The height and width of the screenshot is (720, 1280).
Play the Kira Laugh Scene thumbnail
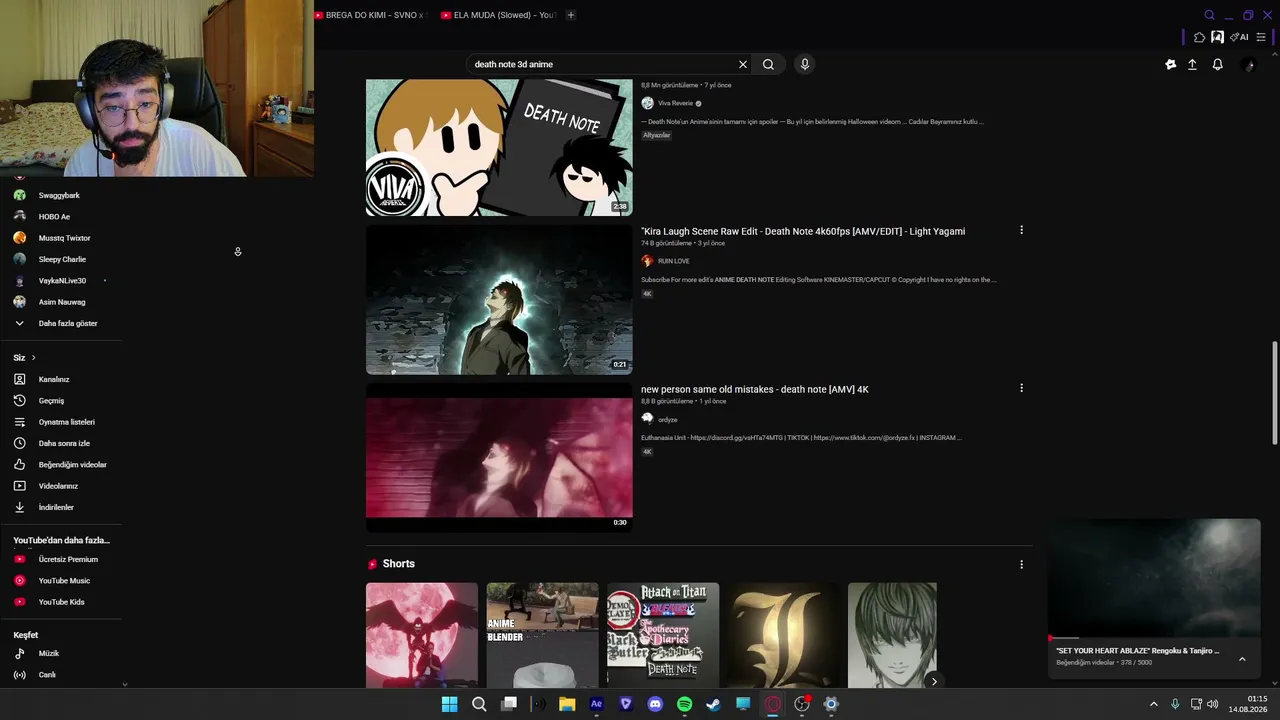pyautogui.click(x=499, y=300)
